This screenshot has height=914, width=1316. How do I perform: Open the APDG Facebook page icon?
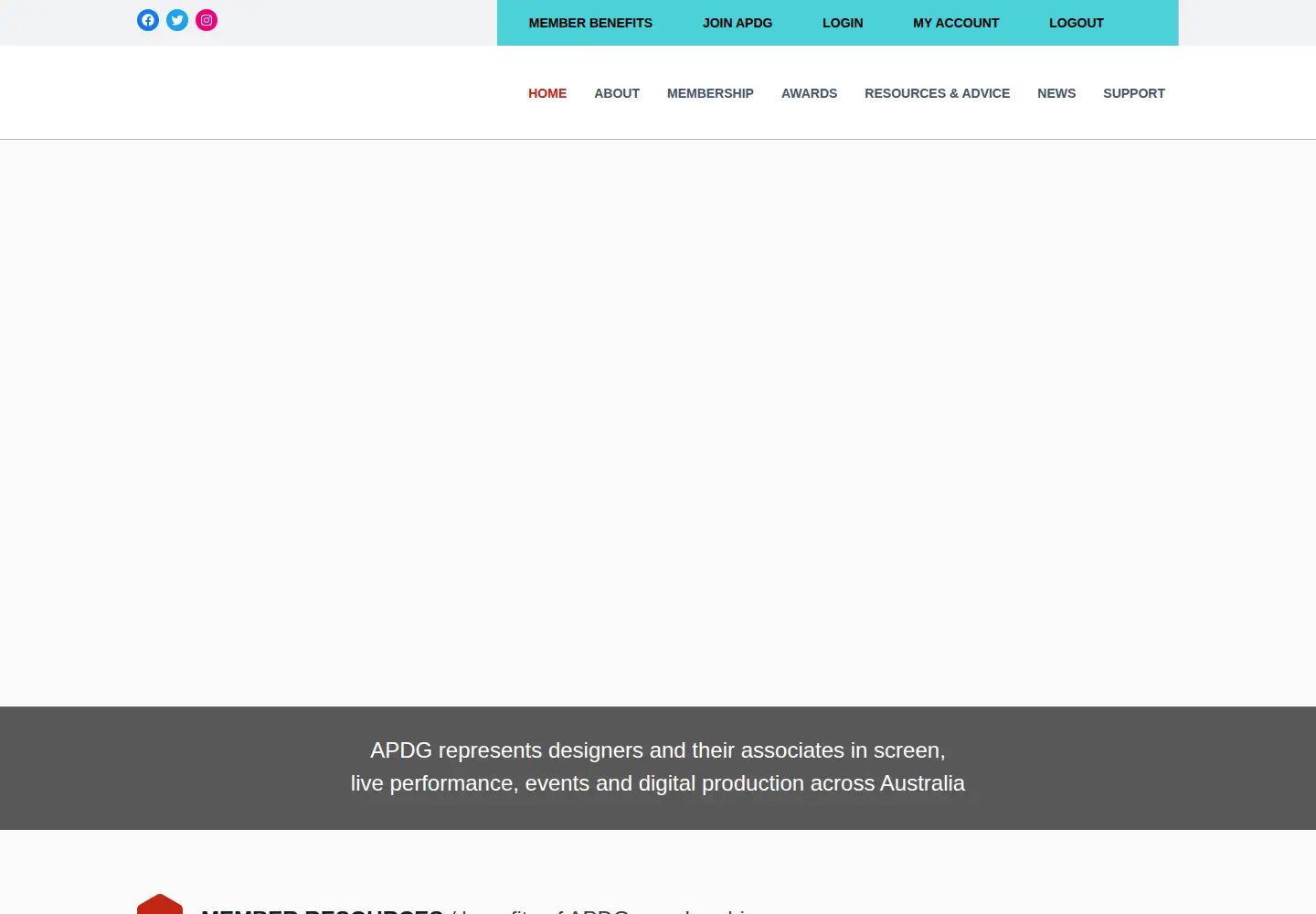point(148,20)
